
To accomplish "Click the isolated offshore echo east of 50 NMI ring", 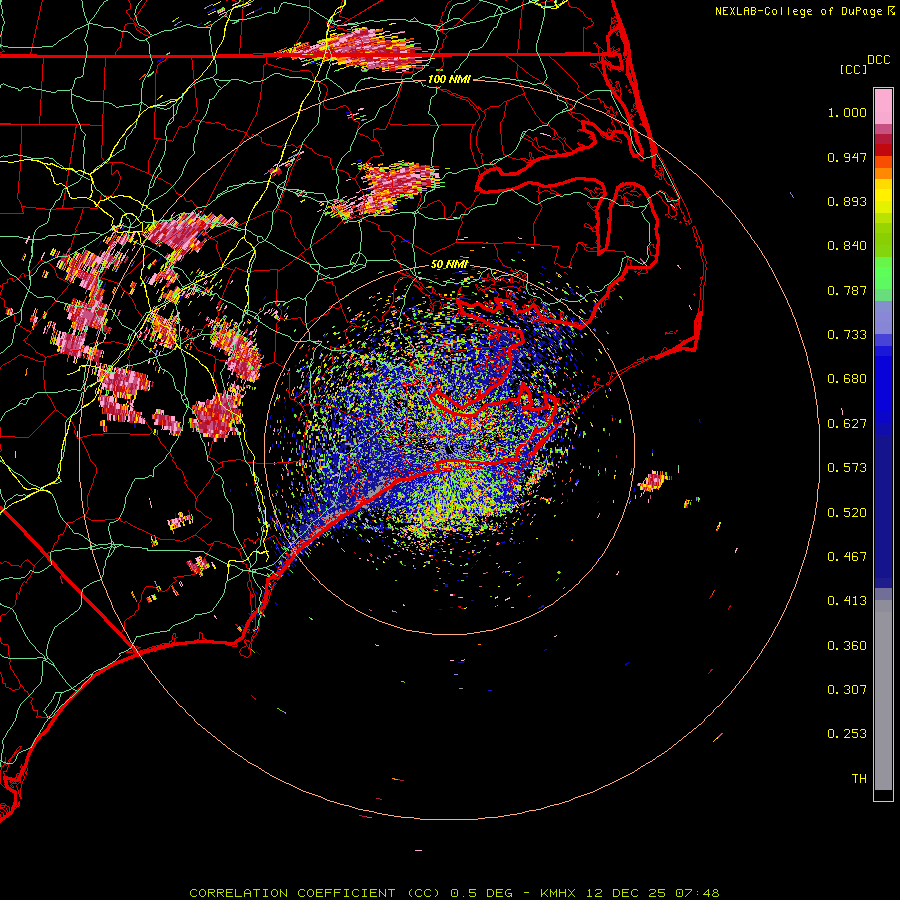I will [654, 480].
